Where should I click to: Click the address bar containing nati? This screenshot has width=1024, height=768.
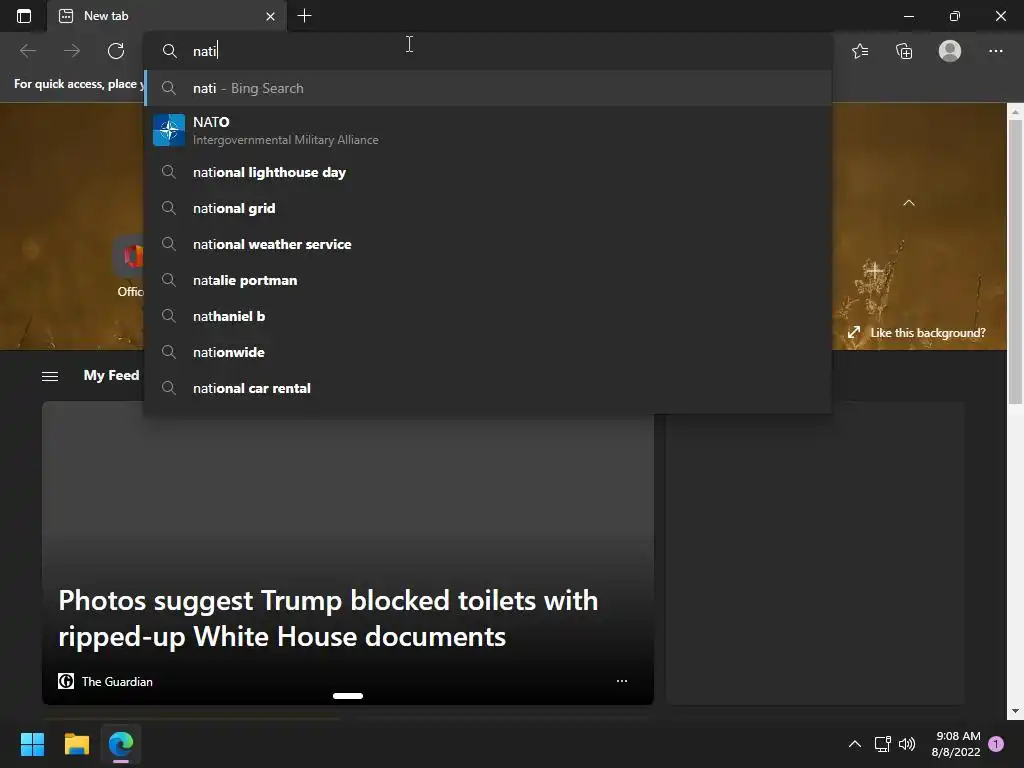[487, 51]
